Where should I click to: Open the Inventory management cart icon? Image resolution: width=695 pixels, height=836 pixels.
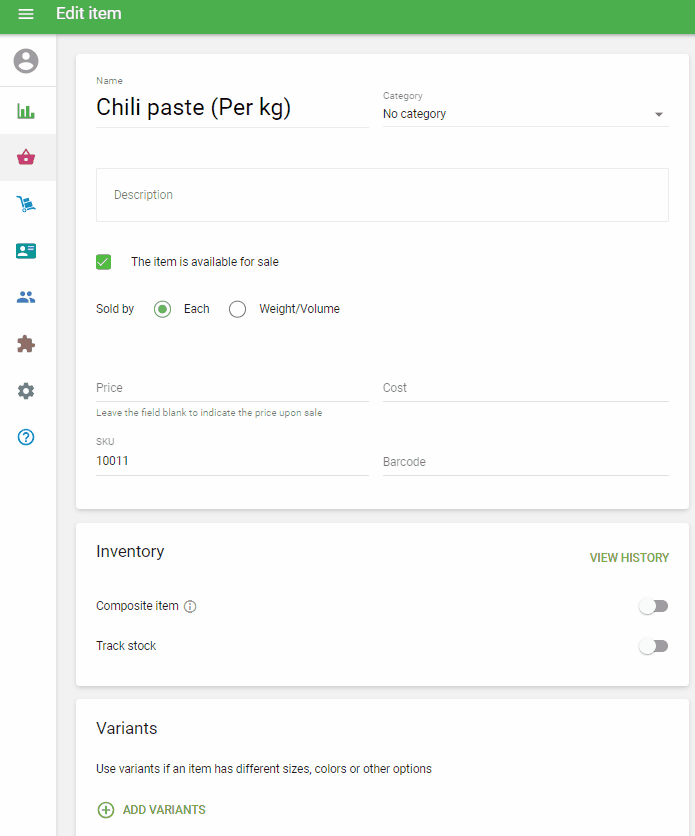click(x=26, y=204)
